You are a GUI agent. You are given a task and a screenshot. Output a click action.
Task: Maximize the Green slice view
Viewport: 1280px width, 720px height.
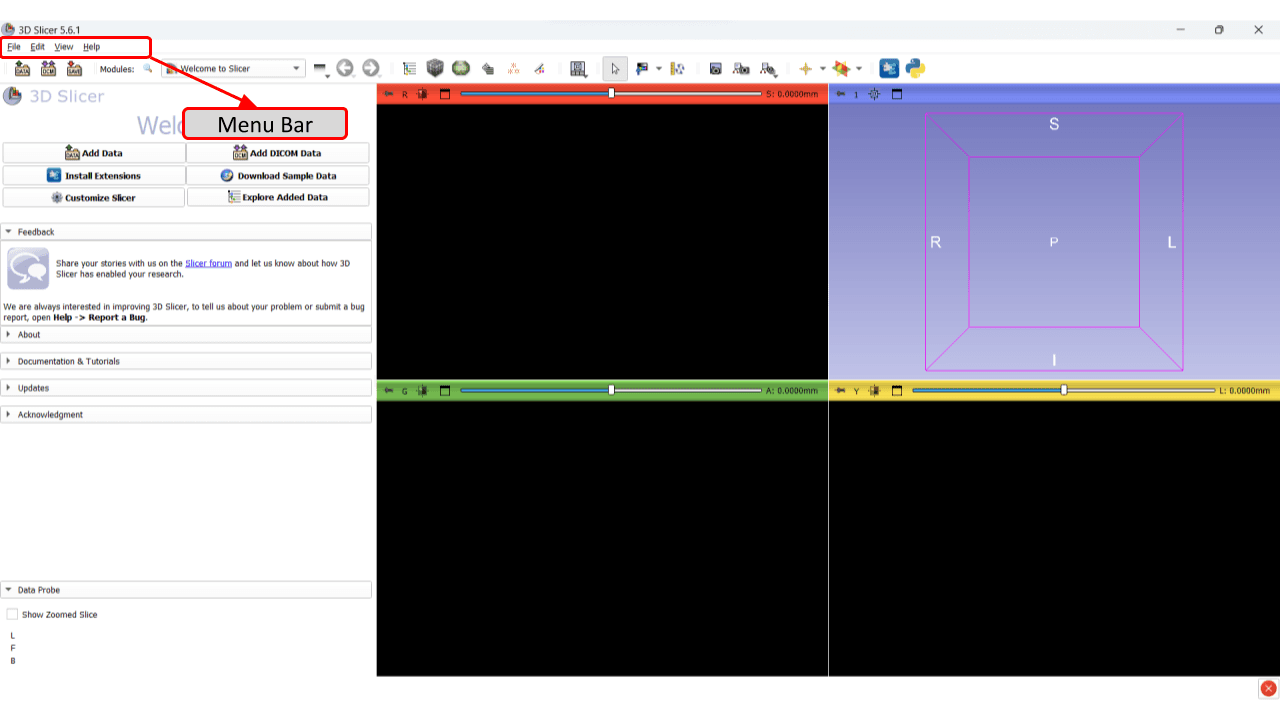tap(445, 391)
